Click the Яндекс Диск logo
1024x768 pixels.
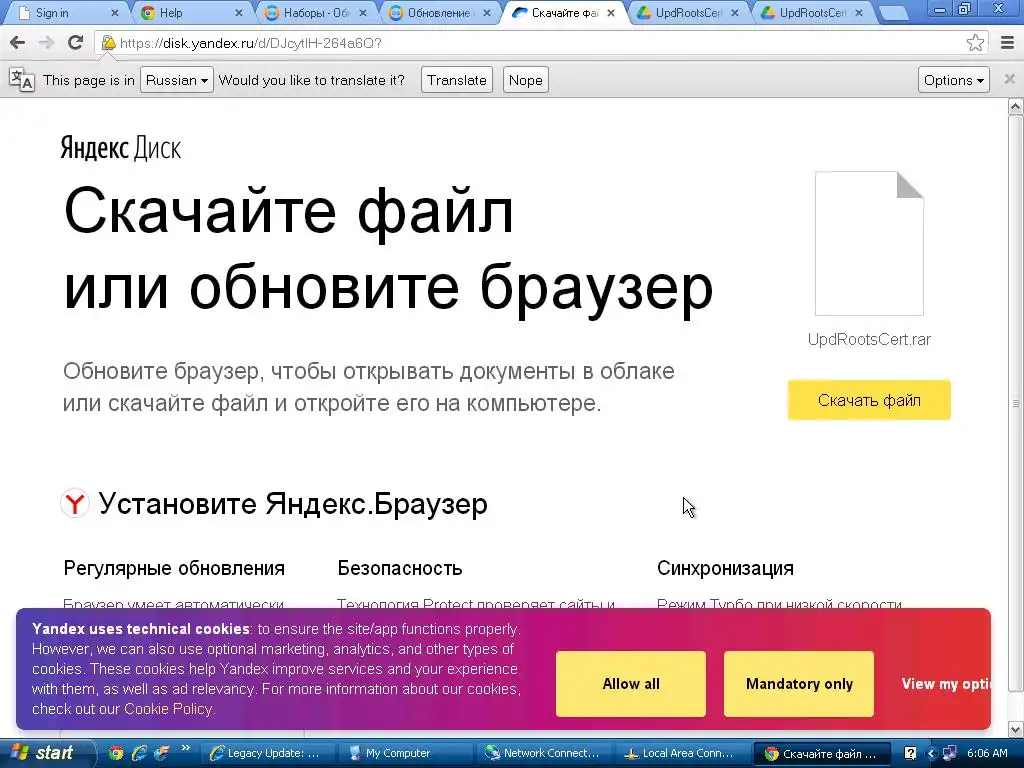click(x=121, y=148)
